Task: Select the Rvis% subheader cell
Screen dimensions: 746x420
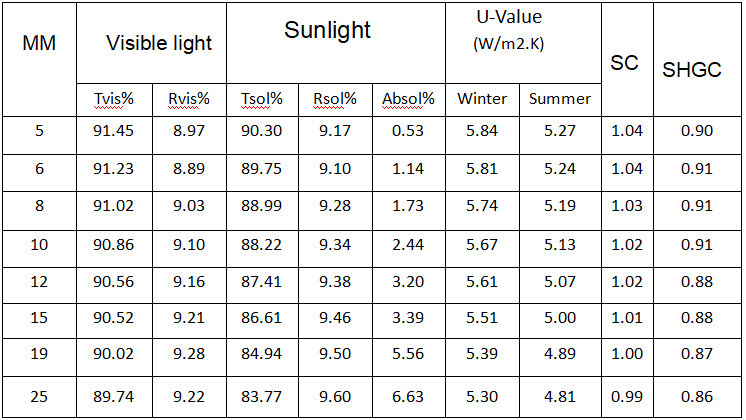Action: pos(189,100)
